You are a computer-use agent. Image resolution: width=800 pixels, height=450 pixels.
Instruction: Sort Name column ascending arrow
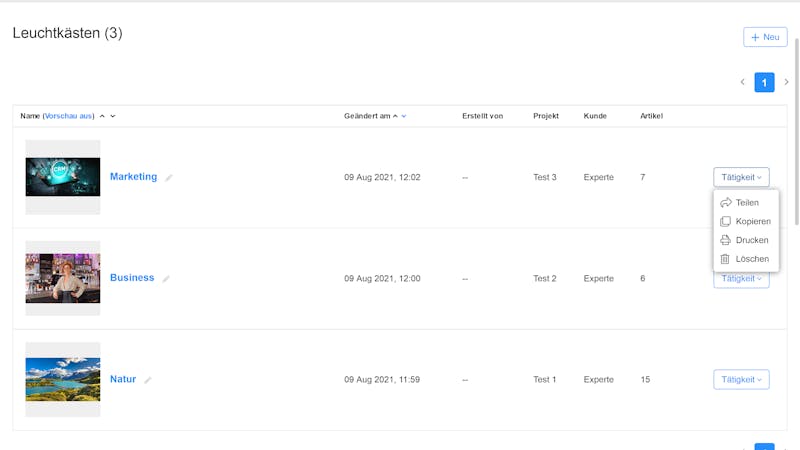pyautogui.click(x=102, y=116)
